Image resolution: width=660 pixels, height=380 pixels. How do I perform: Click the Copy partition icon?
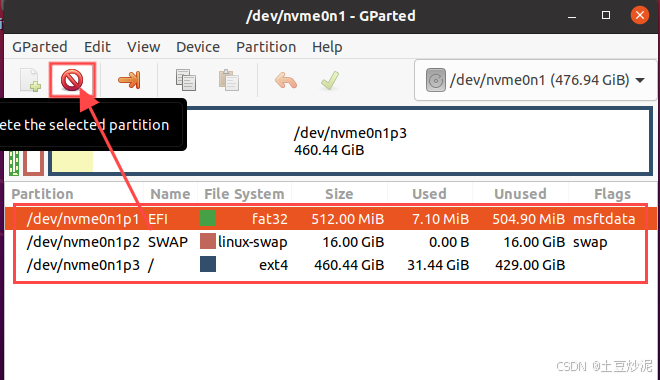186,80
